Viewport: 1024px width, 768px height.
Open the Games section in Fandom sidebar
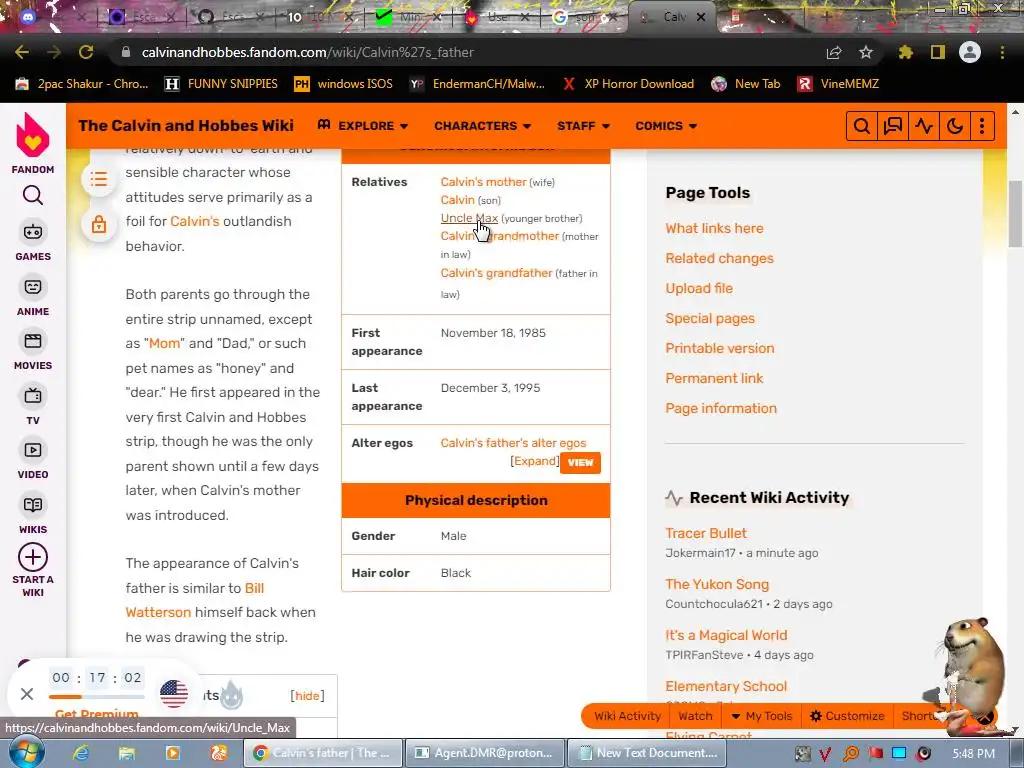33,241
